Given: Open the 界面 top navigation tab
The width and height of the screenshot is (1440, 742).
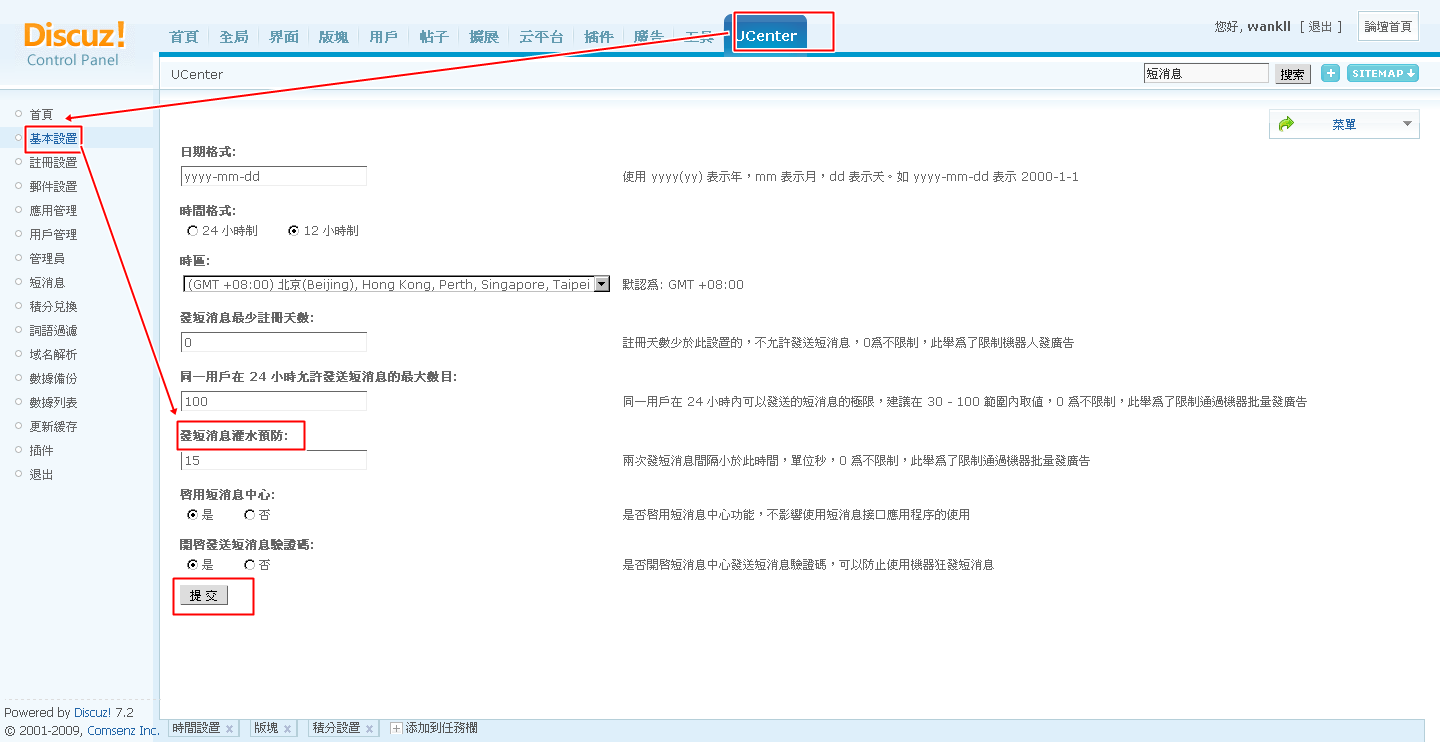Looking at the screenshot, I should [284, 37].
